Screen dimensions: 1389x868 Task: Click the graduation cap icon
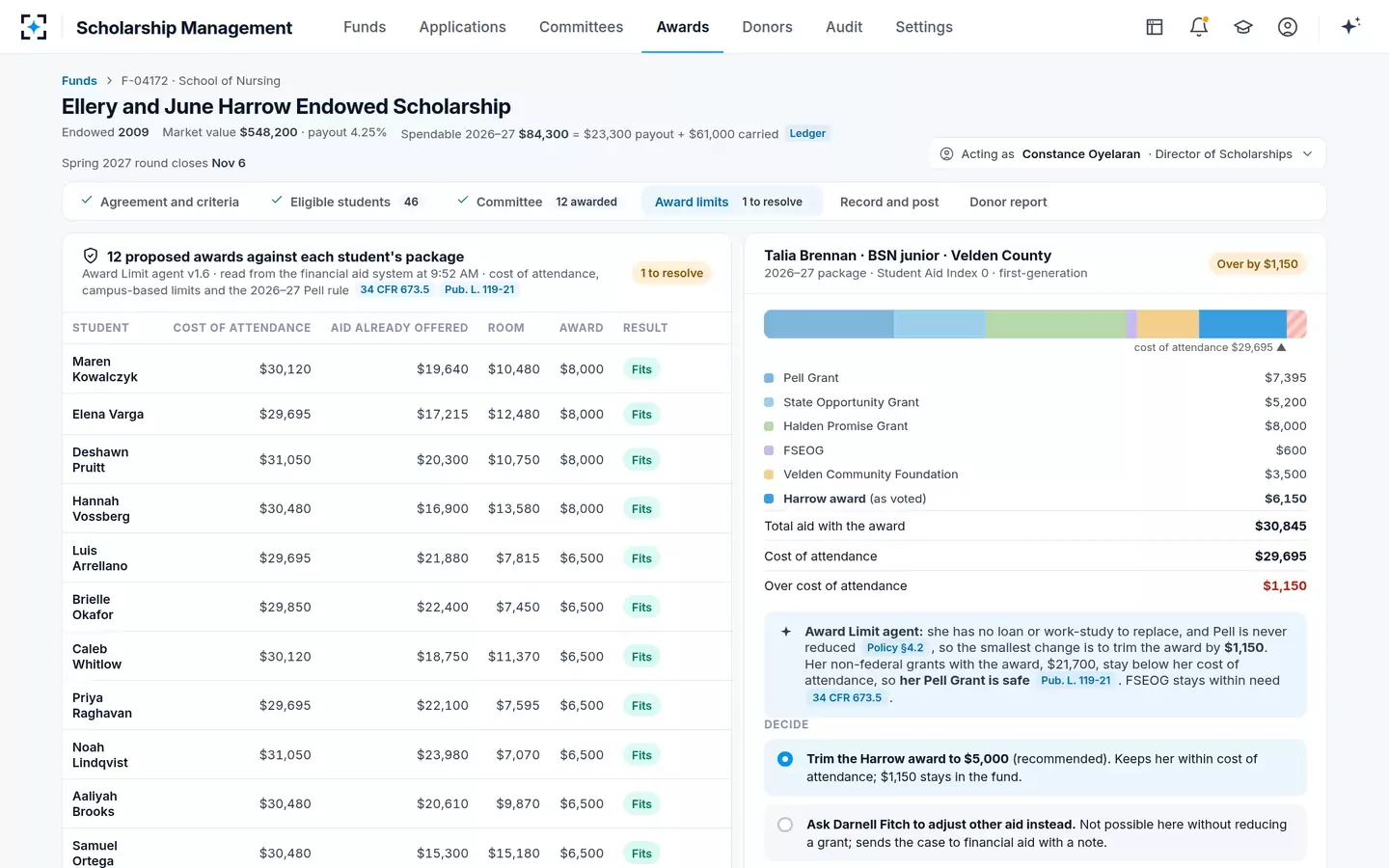[1243, 27]
